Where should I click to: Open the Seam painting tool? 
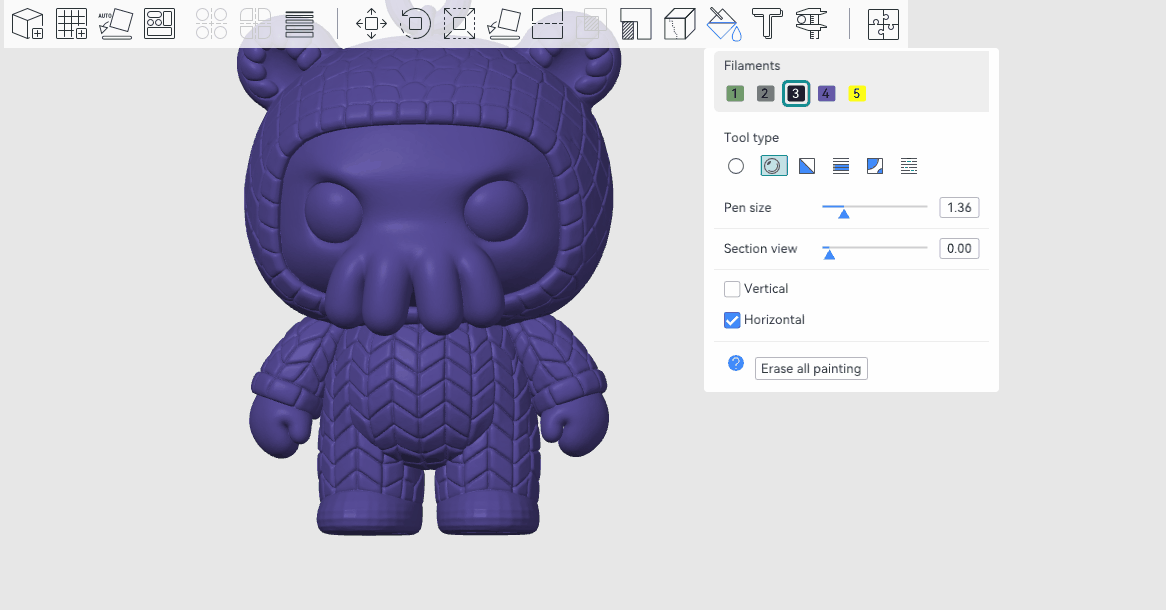pos(680,24)
